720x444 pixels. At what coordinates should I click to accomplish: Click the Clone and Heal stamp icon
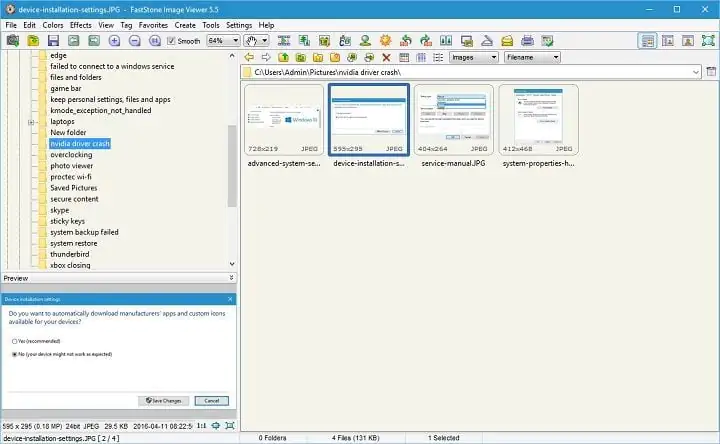tap(365, 41)
